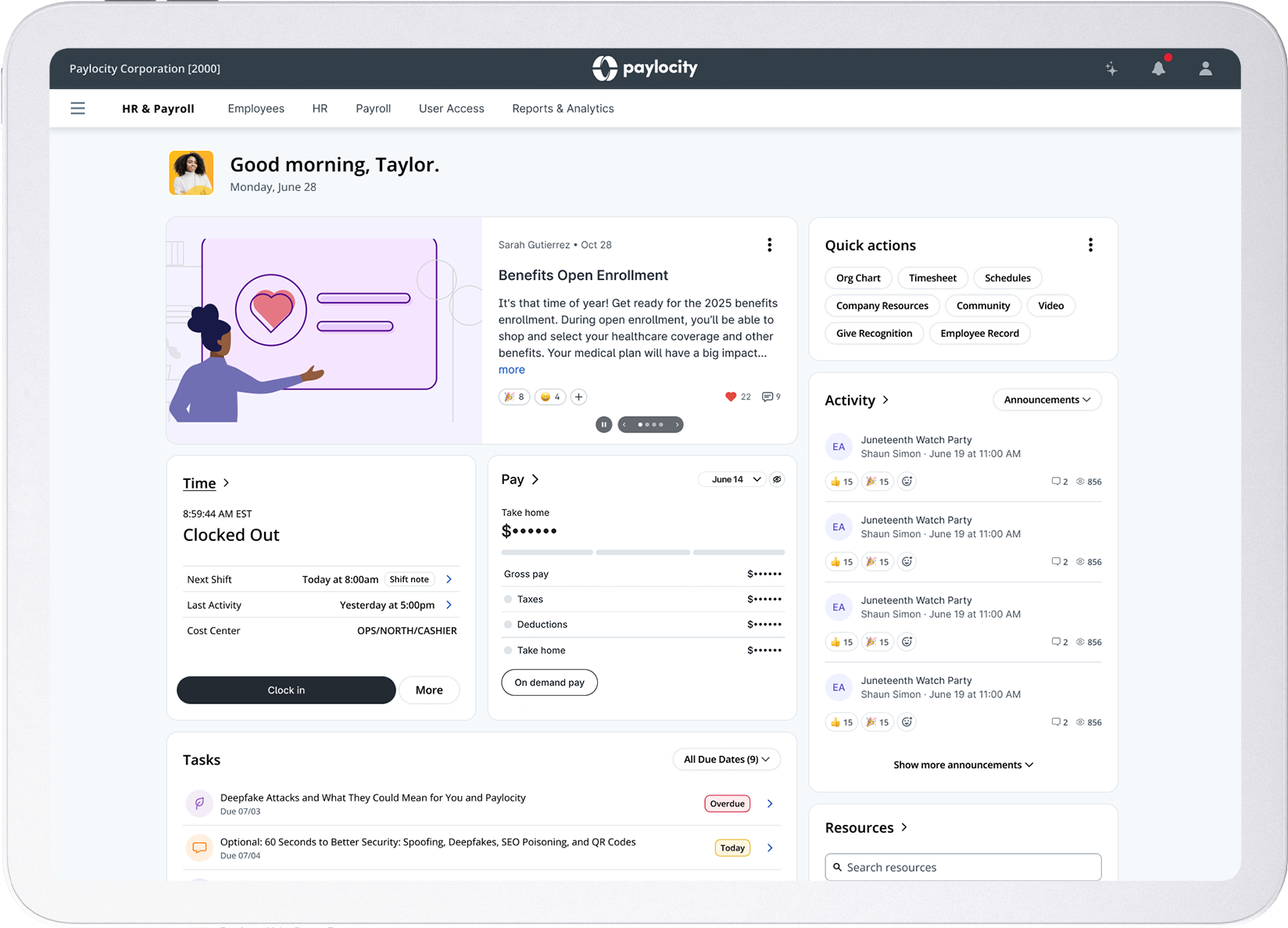Screen dimensions: 1288x928
Task: Open the HR menu item
Action: [x=320, y=109]
